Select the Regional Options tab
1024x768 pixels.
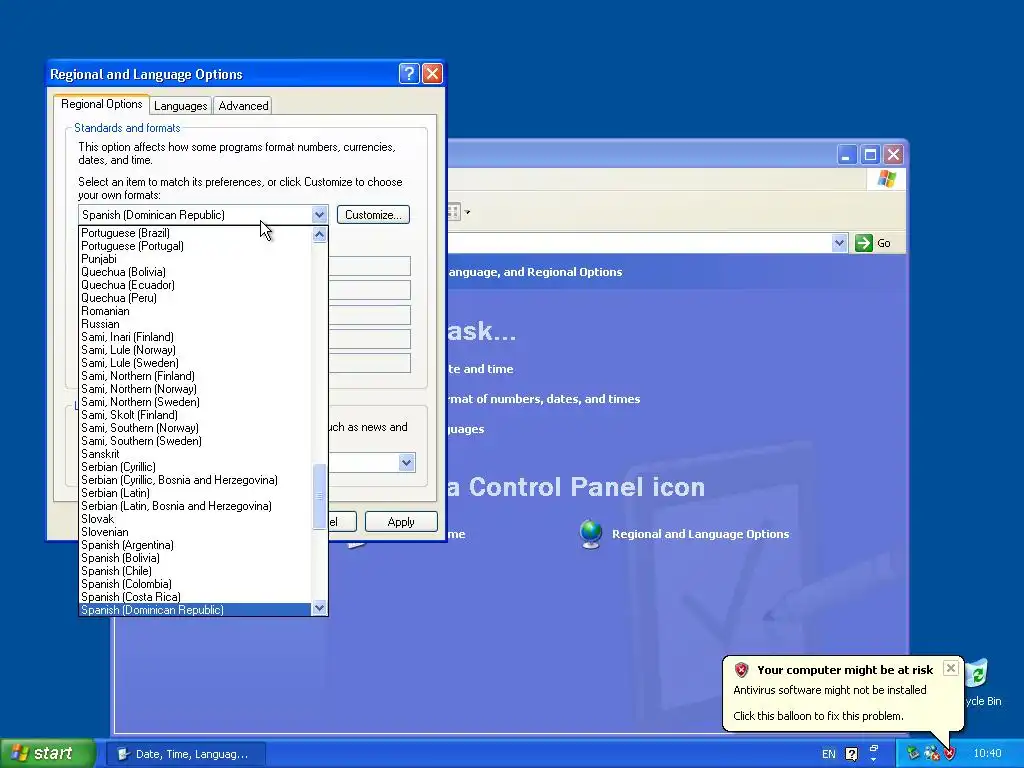101,104
